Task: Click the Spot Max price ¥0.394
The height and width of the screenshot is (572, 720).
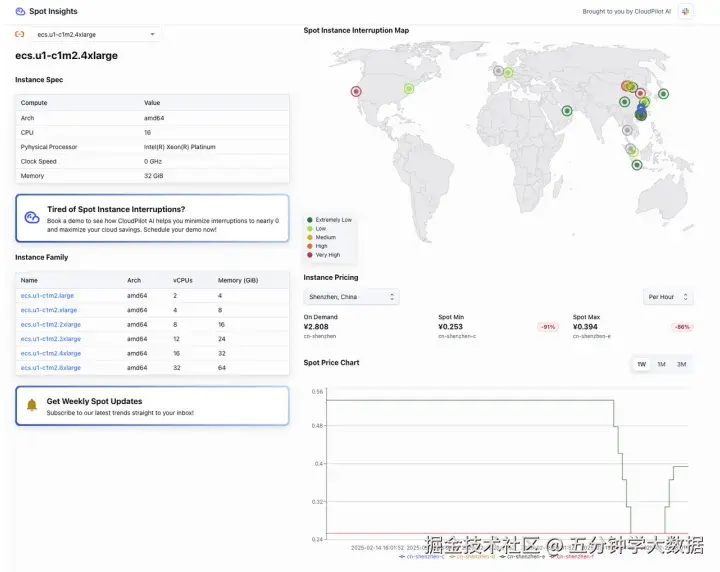Action: click(585, 327)
